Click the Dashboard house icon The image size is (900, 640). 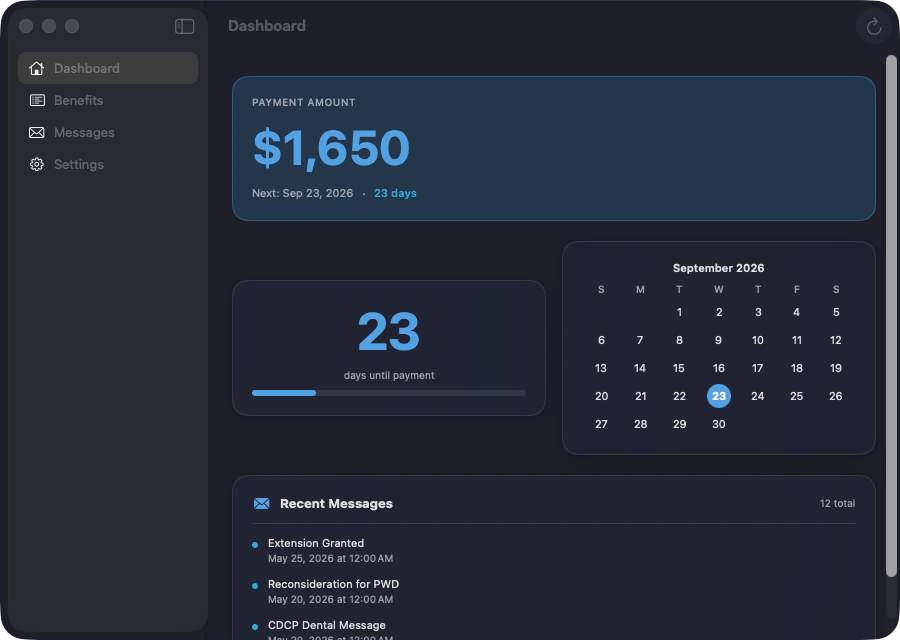point(37,68)
